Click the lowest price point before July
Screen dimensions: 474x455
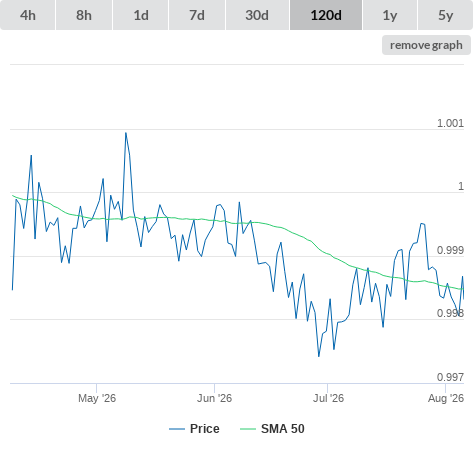(319, 356)
